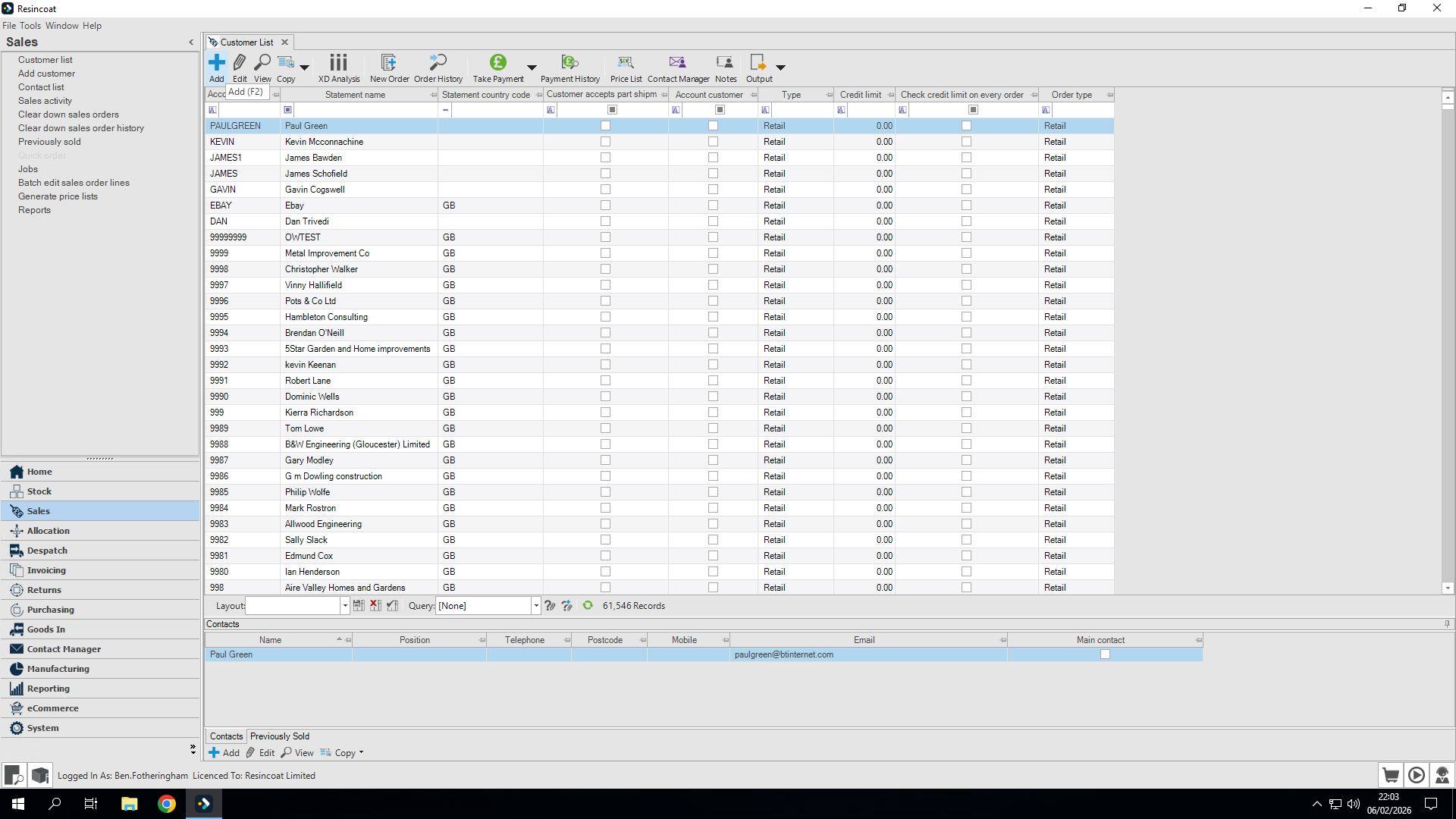1456x819 pixels.
Task: Expand the Query dropdown
Action: click(536, 605)
